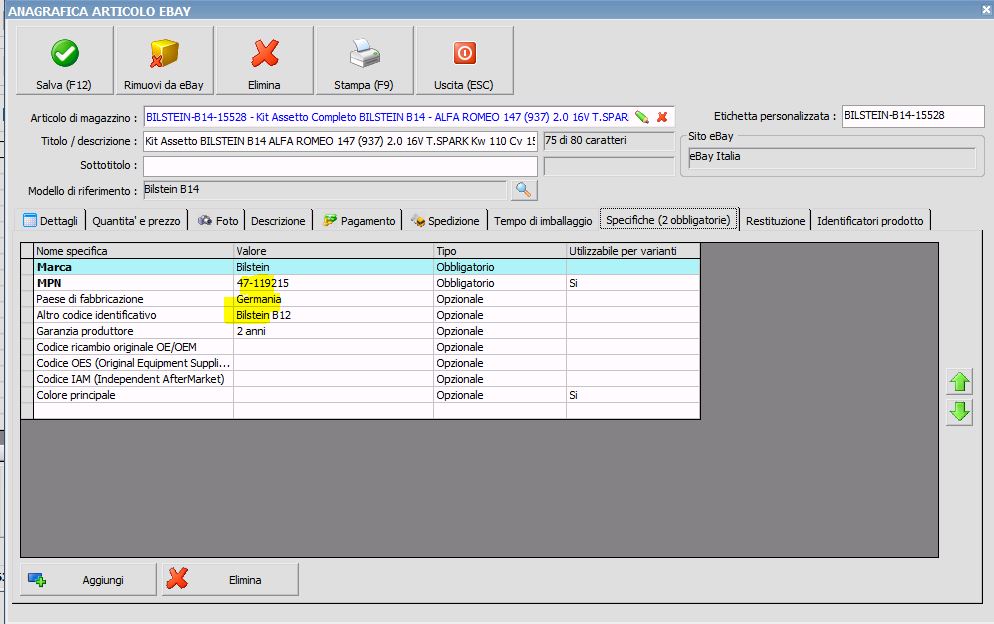Open the Pagamento tab
Screen dimensions: 994x624
[x=359, y=221]
